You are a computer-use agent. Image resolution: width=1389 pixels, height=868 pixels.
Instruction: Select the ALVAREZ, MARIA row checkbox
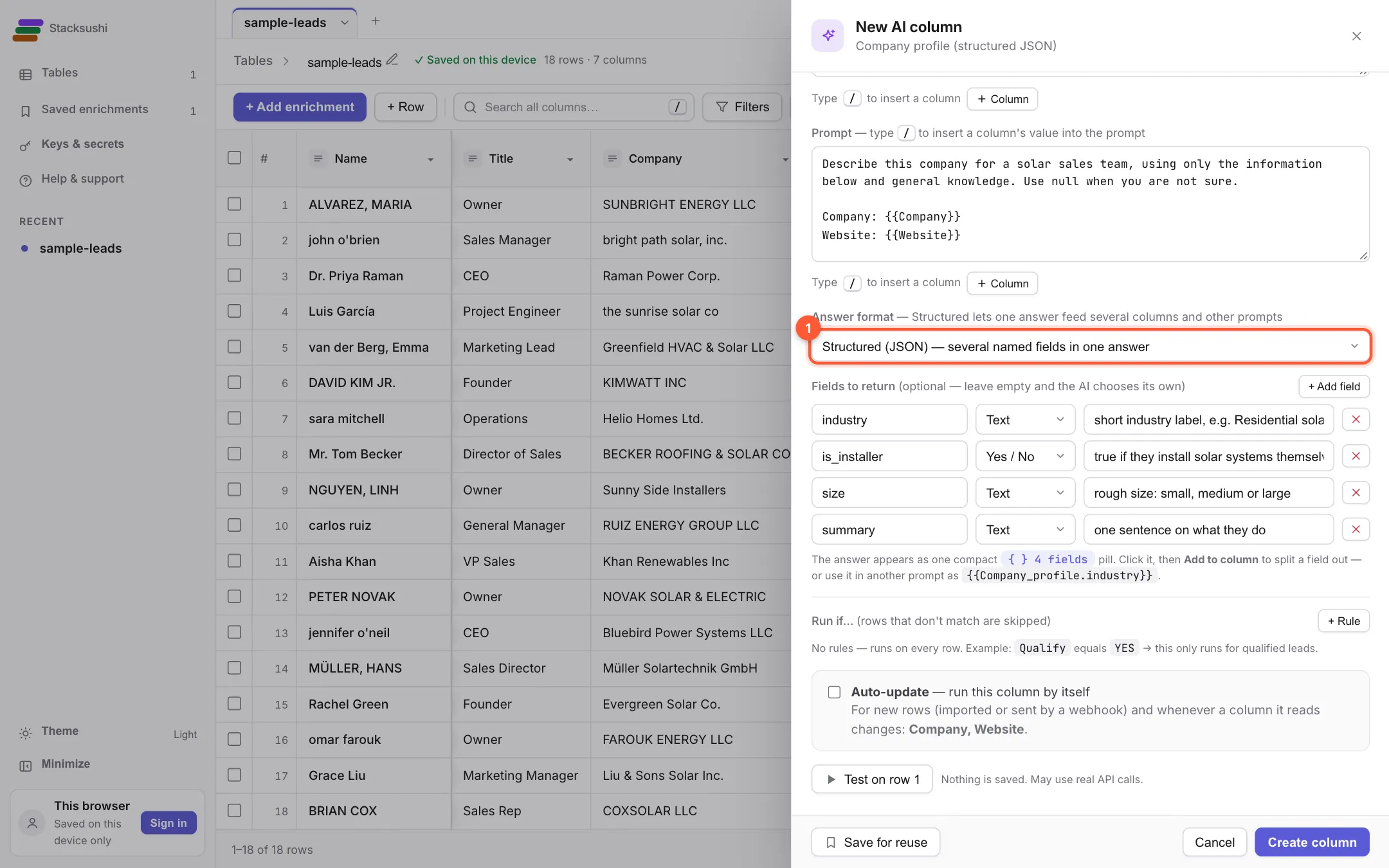(234, 204)
